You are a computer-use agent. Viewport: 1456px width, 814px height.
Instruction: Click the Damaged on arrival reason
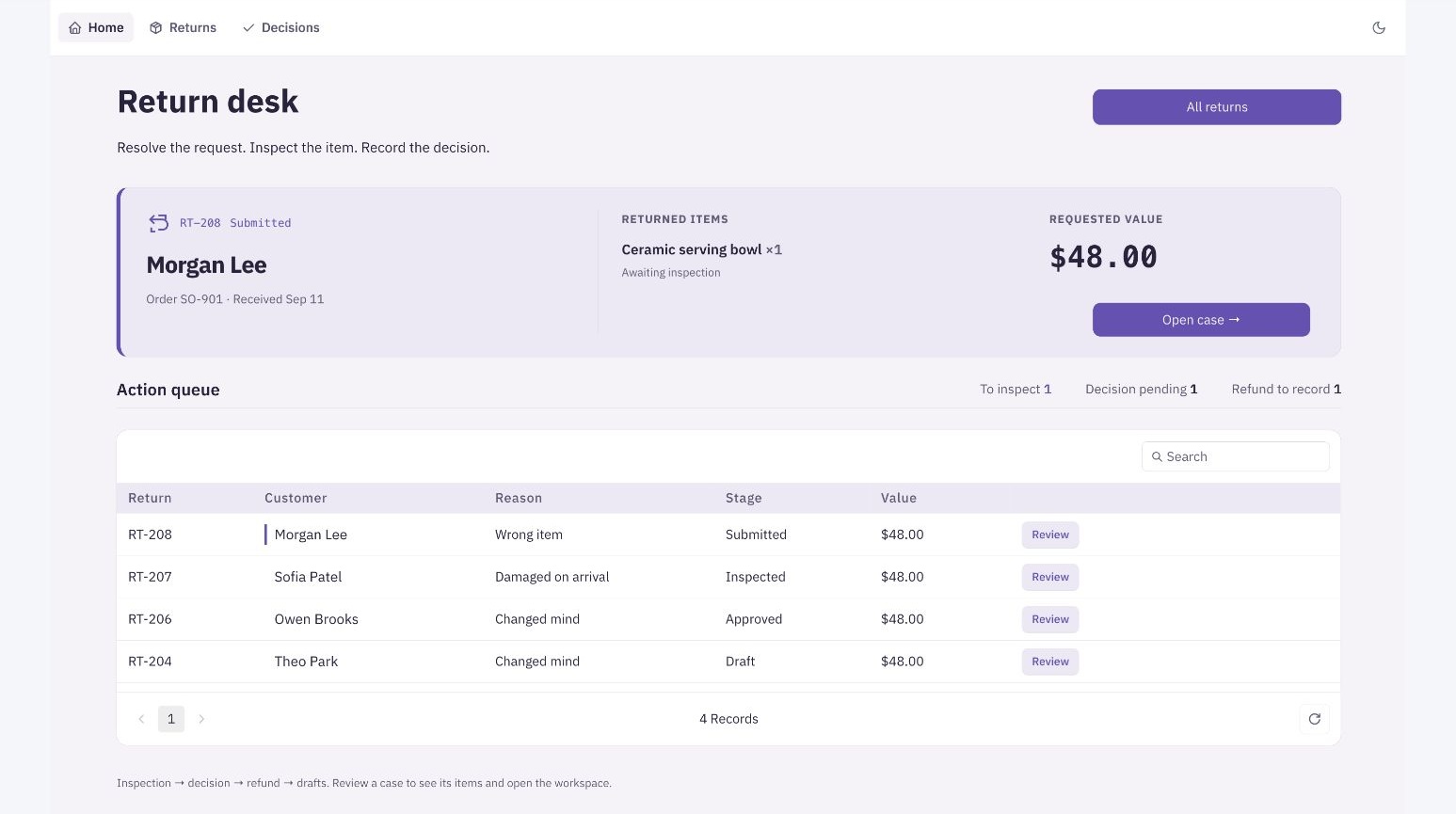(x=552, y=577)
